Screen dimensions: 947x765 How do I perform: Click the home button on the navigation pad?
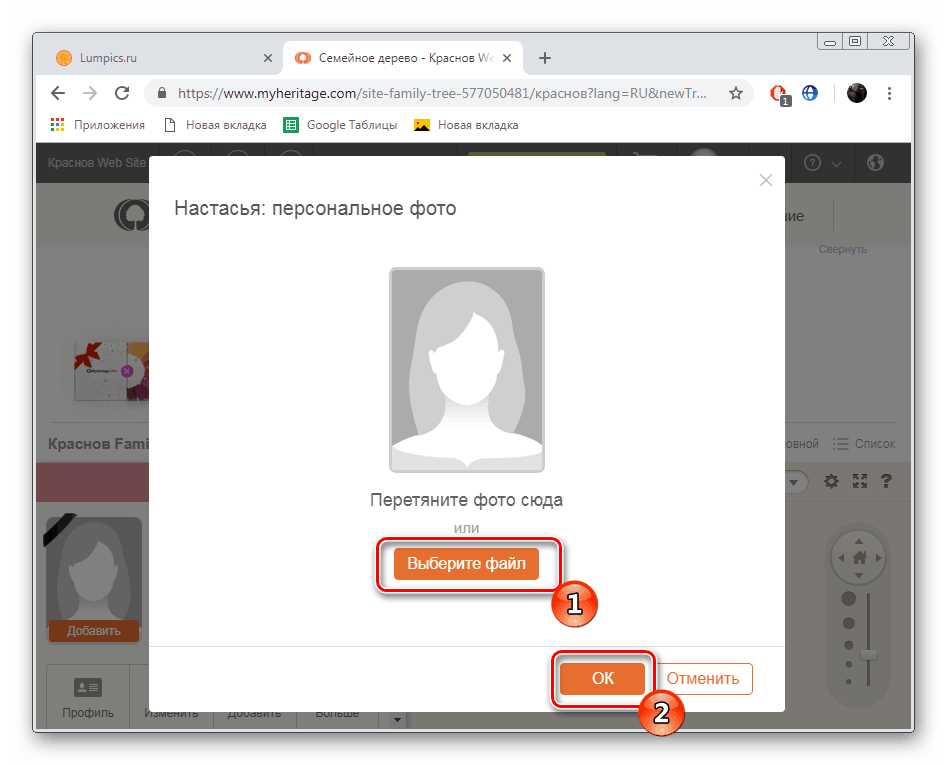pos(858,557)
